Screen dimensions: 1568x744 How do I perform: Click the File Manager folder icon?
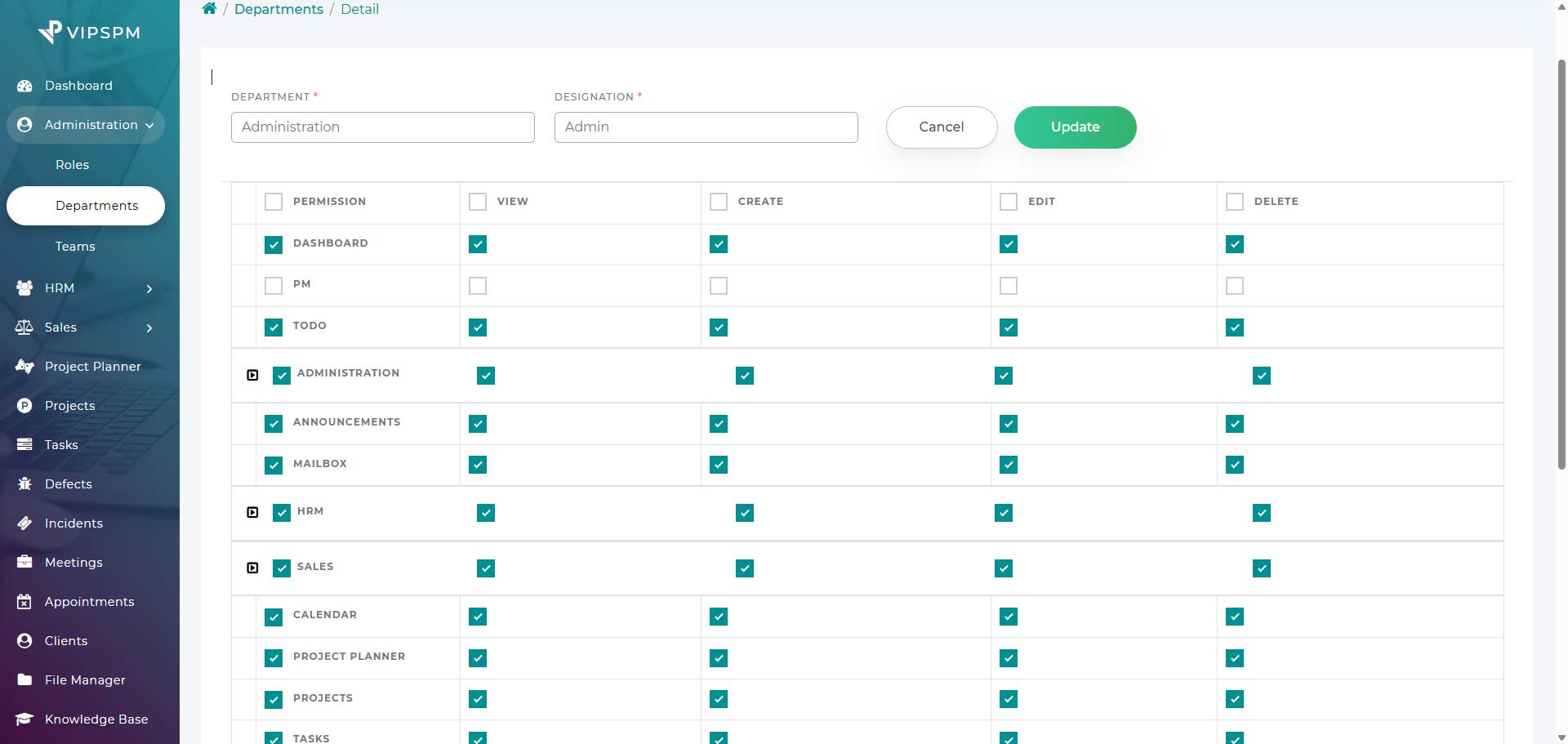tap(24, 680)
